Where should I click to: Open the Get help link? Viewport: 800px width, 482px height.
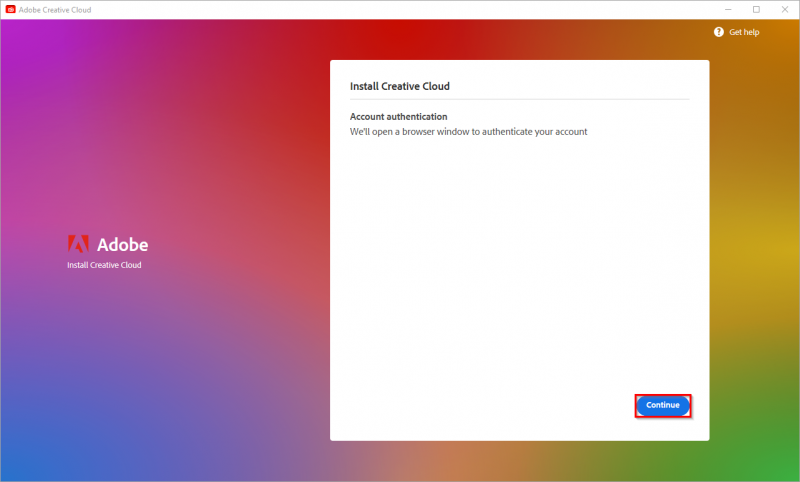(744, 32)
